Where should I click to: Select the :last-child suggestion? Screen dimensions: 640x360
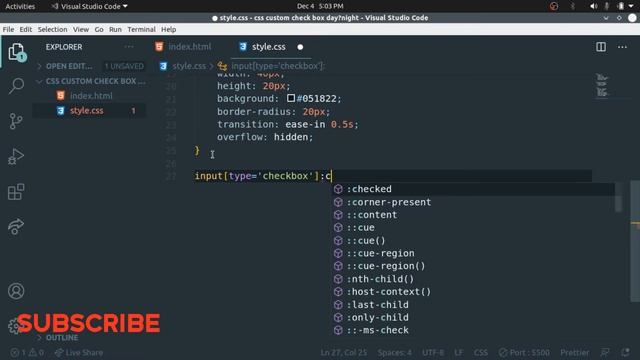pos(377,304)
